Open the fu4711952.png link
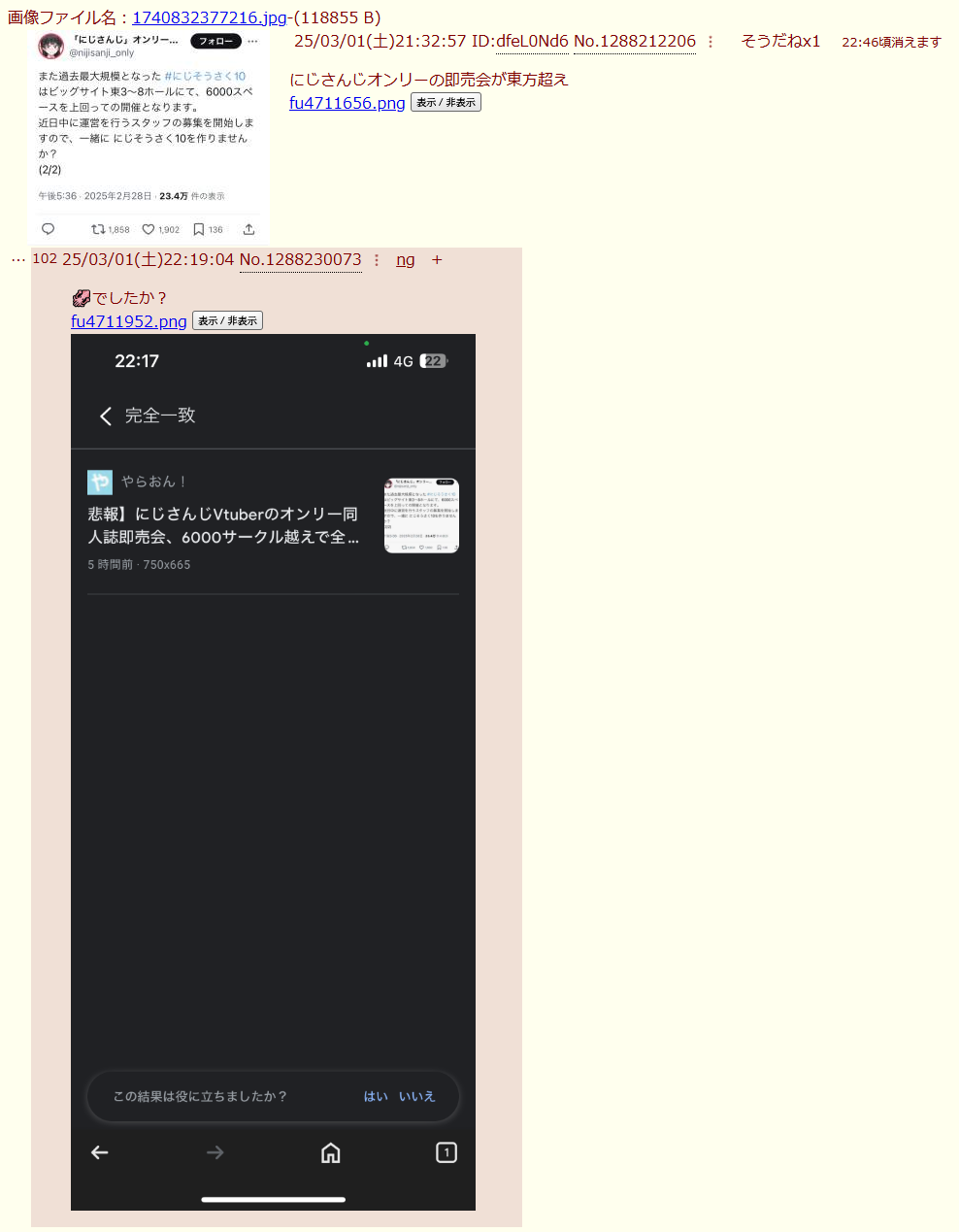The height and width of the screenshot is (1232, 959). [x=129, y=321]
